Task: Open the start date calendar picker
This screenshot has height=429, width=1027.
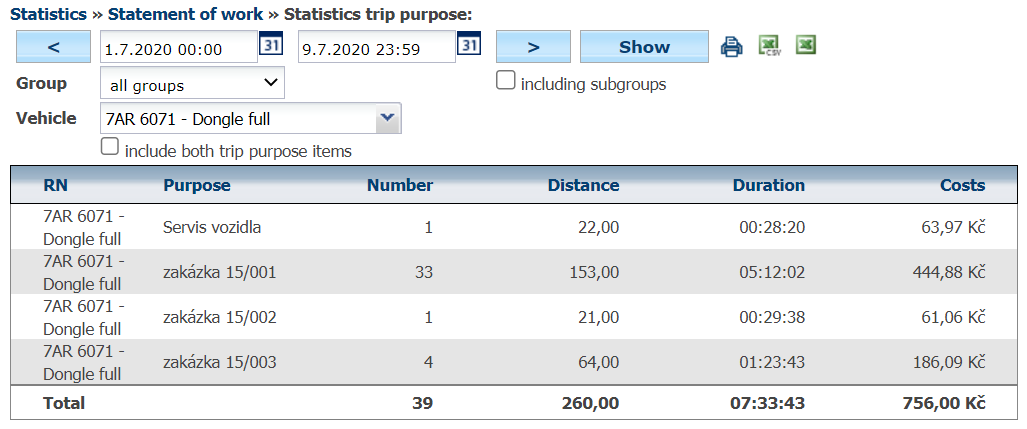Action: tap(271, 45)
